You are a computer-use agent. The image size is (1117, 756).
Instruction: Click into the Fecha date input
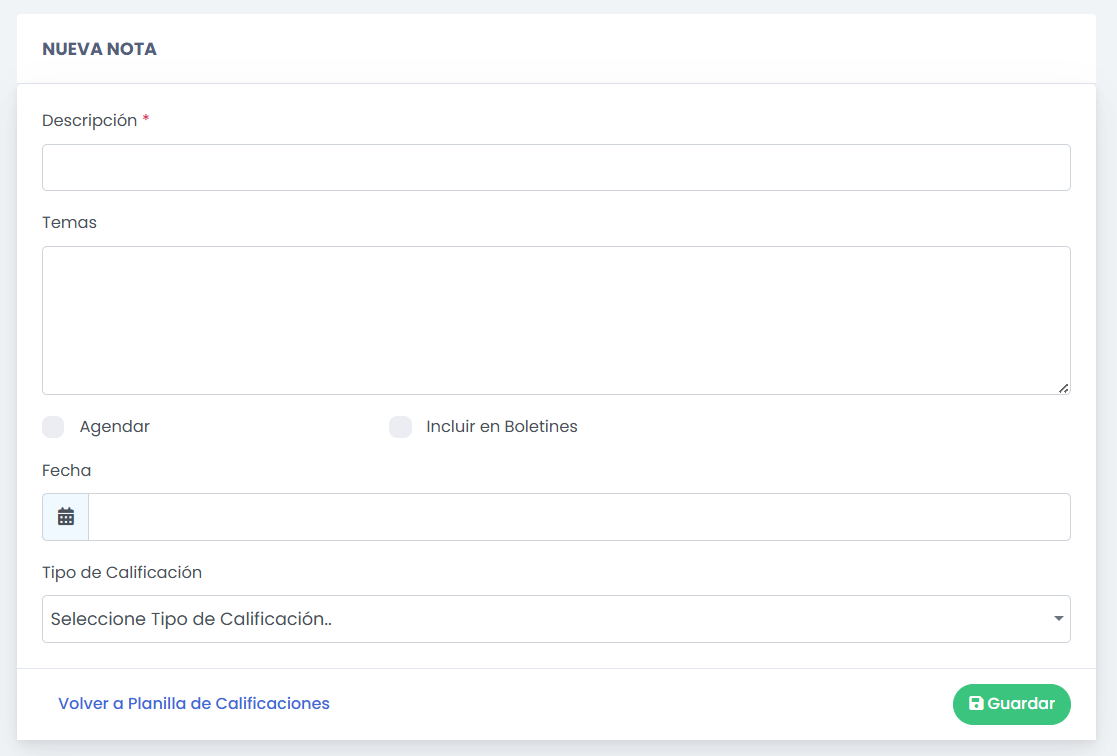[x=578, y=517]
